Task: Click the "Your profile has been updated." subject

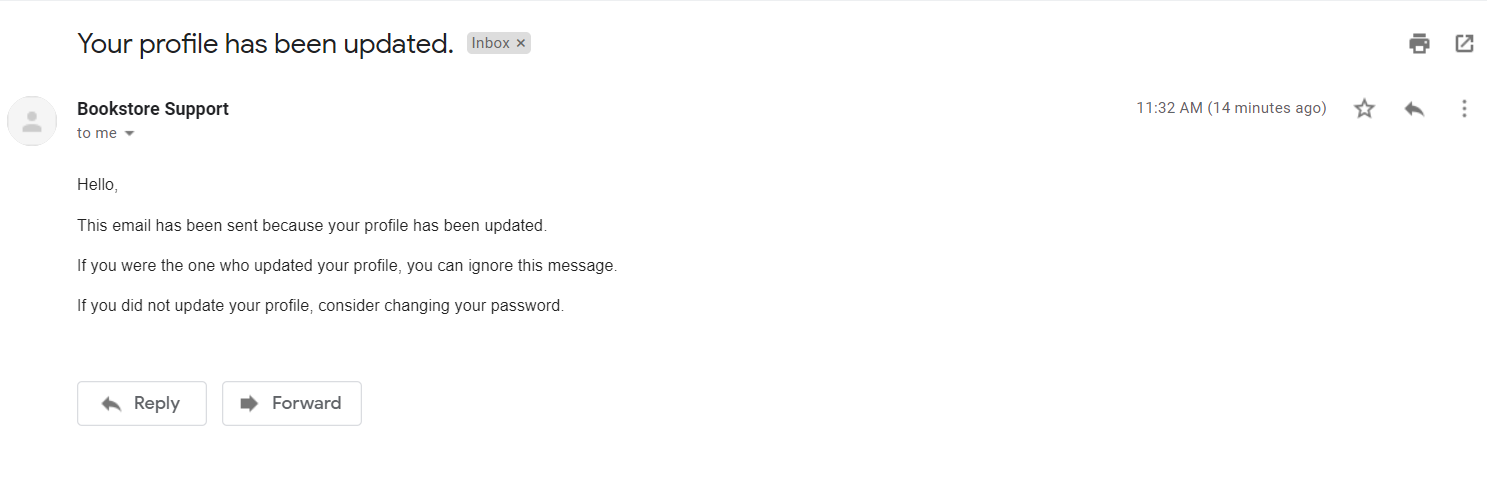Action: [x=265, y=43]
